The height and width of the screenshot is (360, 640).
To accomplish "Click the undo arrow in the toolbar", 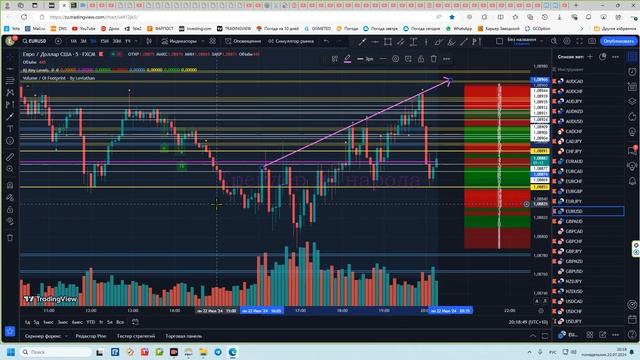I will 326,41.
